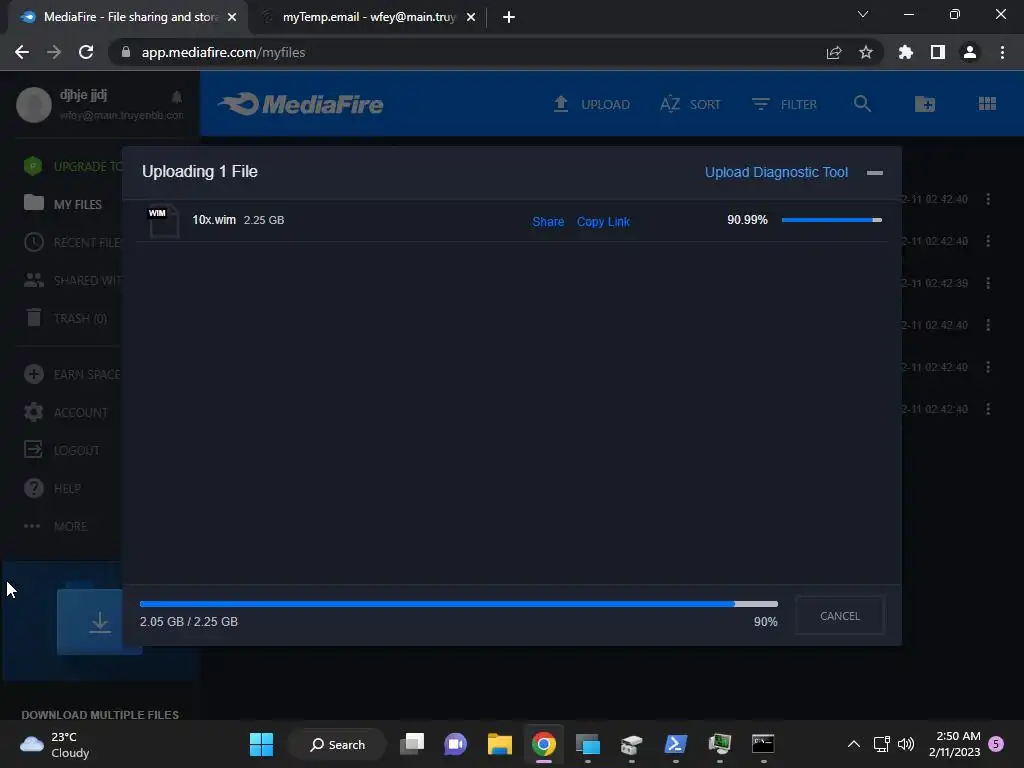Open options menu for first file row
The height and width of the screenshot is (768, 1024).
pos(988,199)
